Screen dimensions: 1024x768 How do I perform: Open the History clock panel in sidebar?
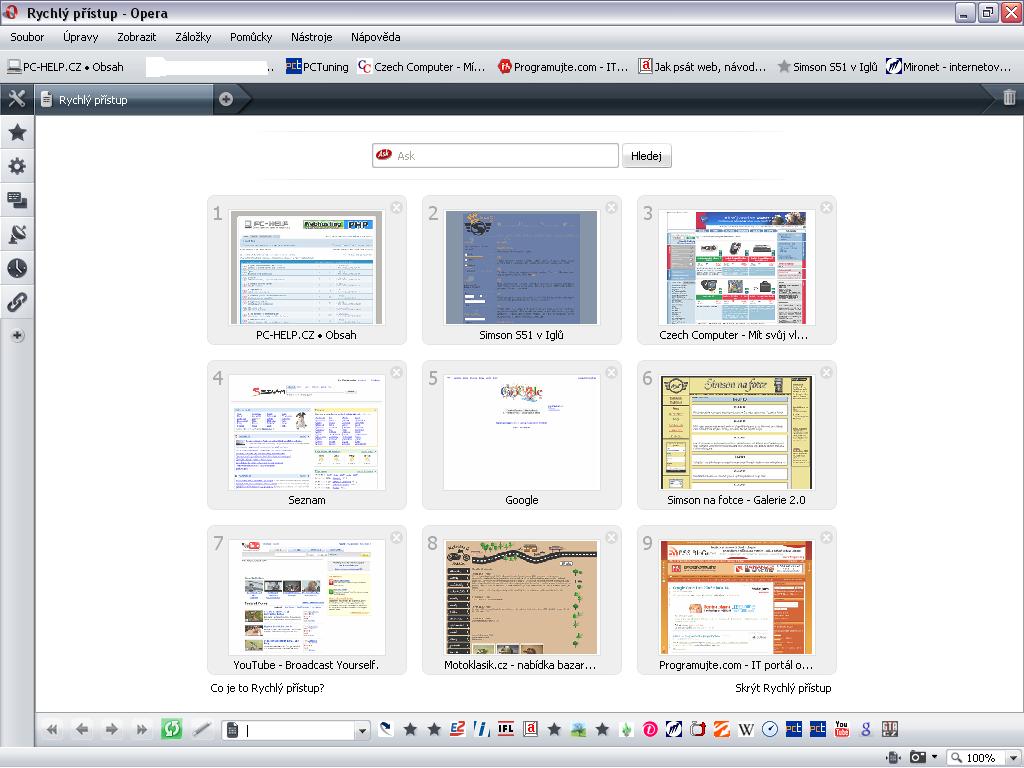(17, 268)
